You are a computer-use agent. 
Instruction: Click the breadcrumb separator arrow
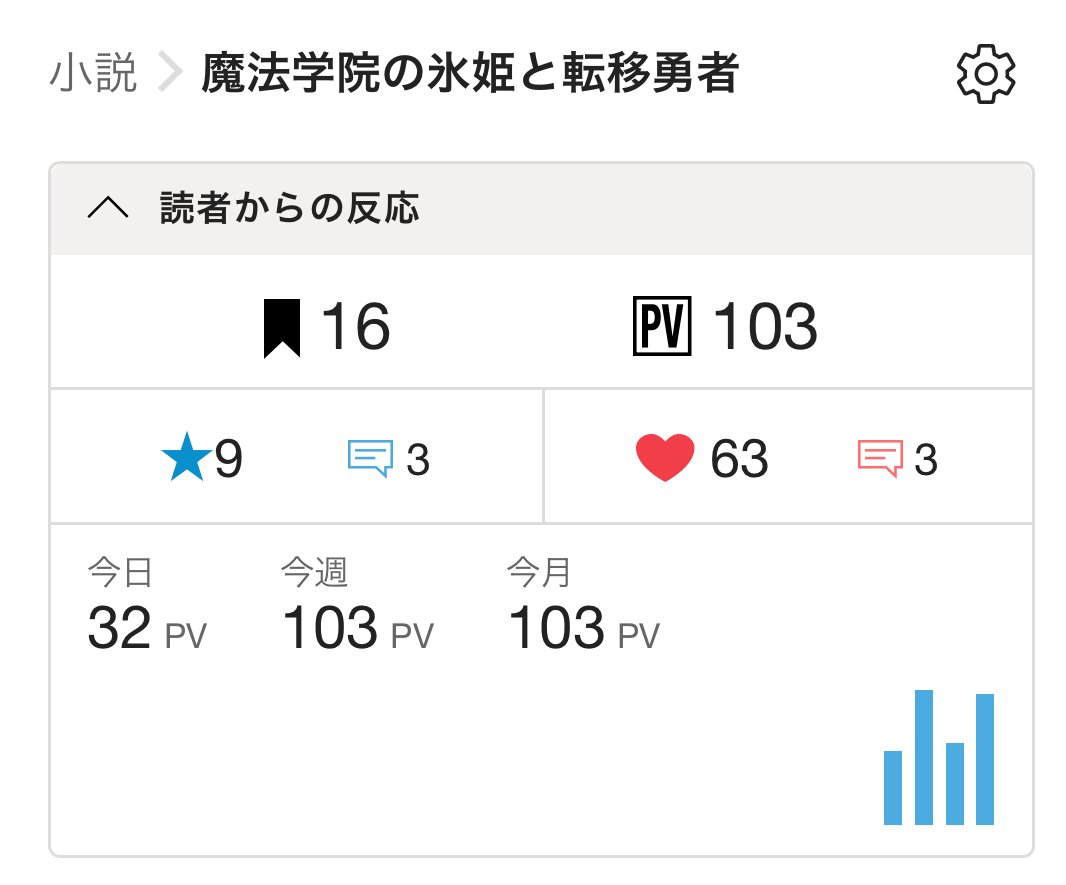point(171,75)
